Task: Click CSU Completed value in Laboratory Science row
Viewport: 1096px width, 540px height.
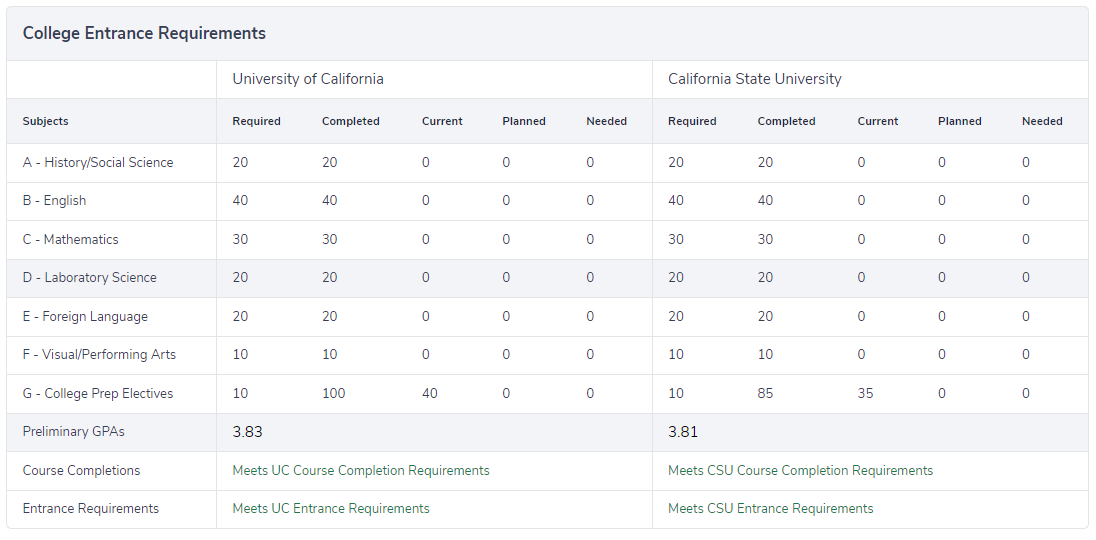Action: tap(765, 277)
